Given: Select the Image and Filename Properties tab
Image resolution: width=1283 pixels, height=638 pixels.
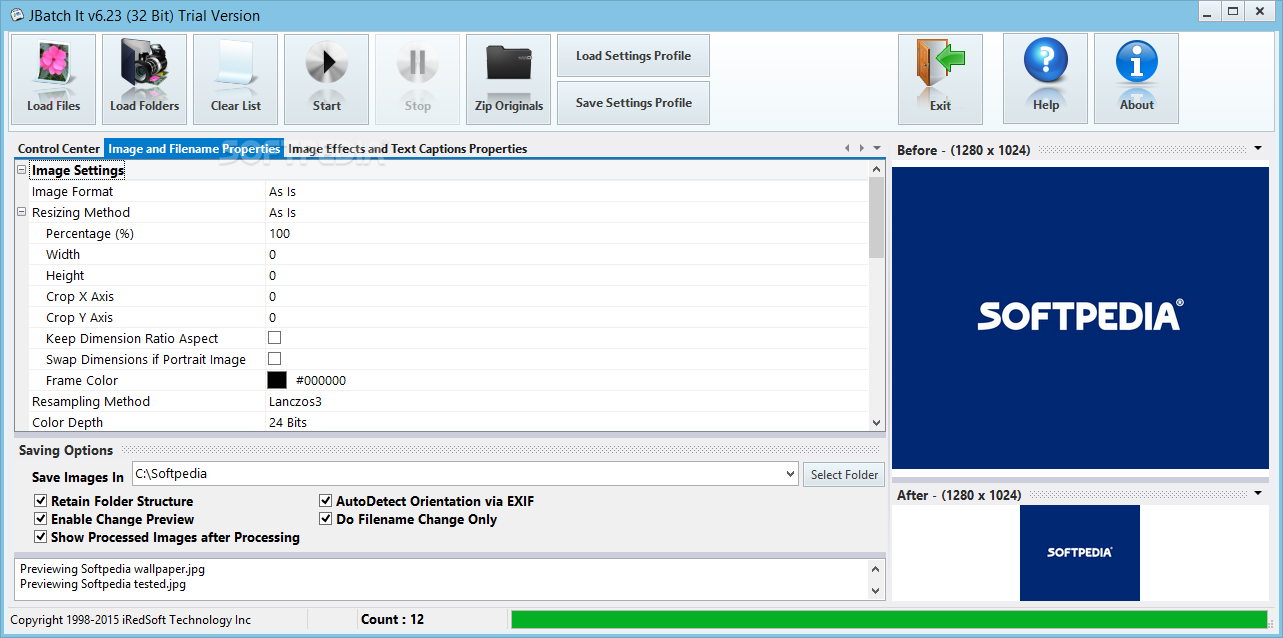Looking at the screenshot, I should (x=194, y=149).
